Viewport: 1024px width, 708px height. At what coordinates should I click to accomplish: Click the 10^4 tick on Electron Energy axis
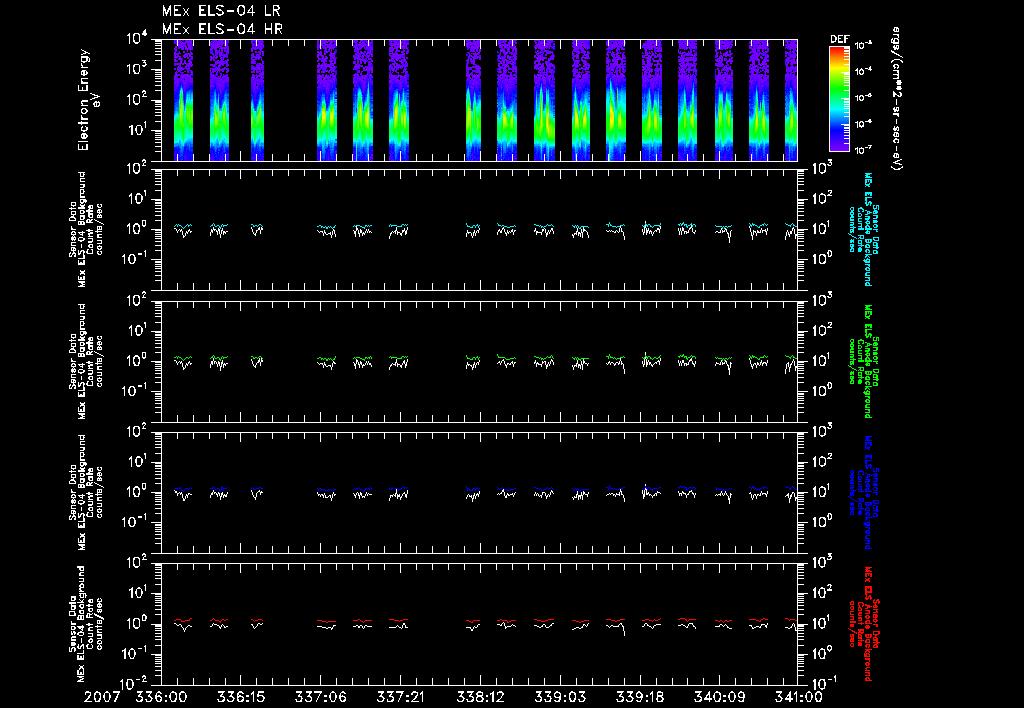[138, 39]
